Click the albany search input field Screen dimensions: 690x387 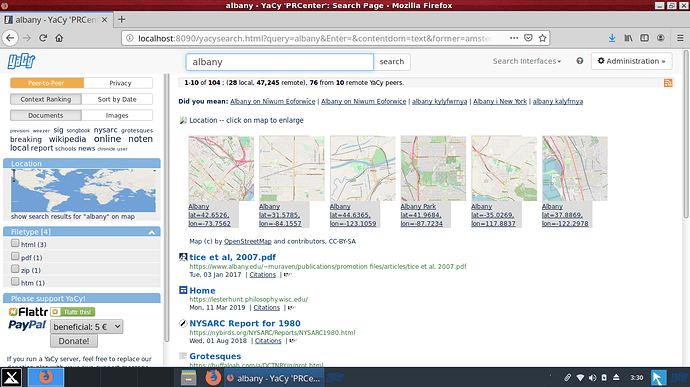pos(279,62)
